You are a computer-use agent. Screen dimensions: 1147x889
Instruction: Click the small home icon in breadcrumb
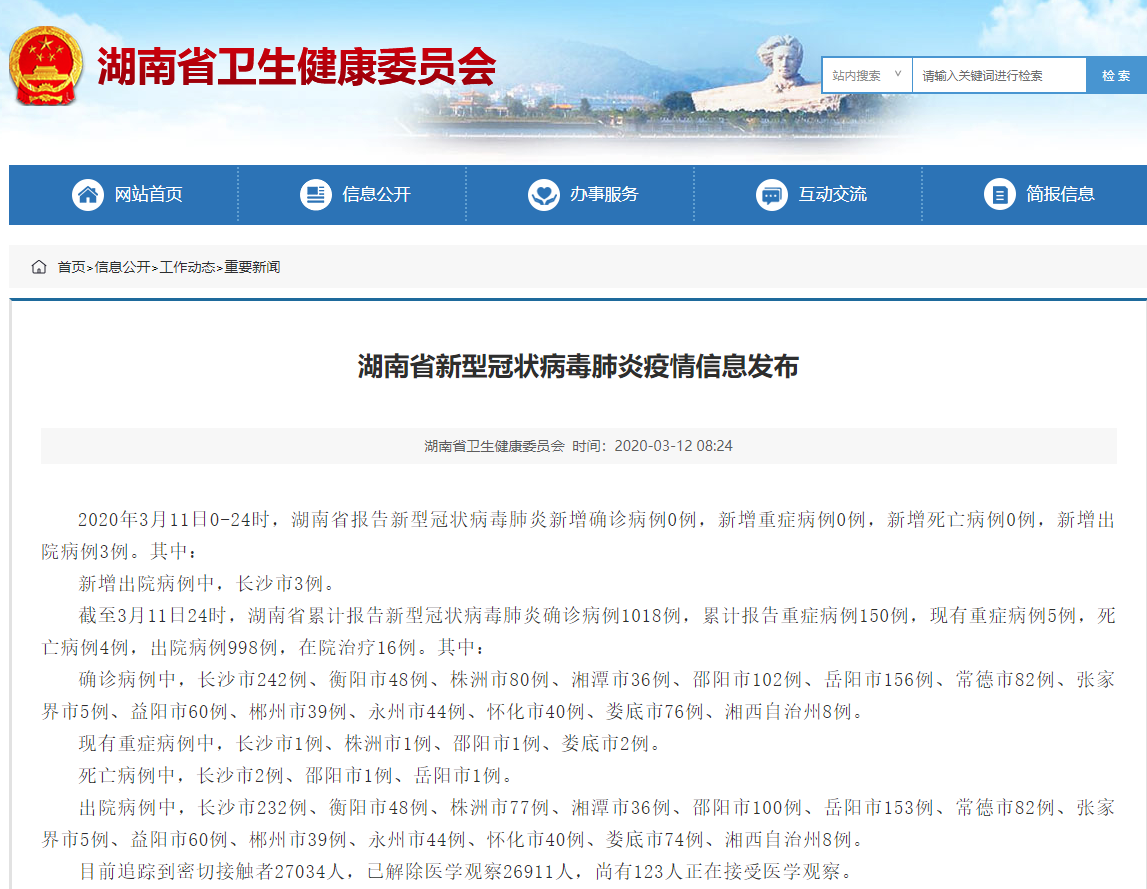pyautogui.click(x=39, y=267)
